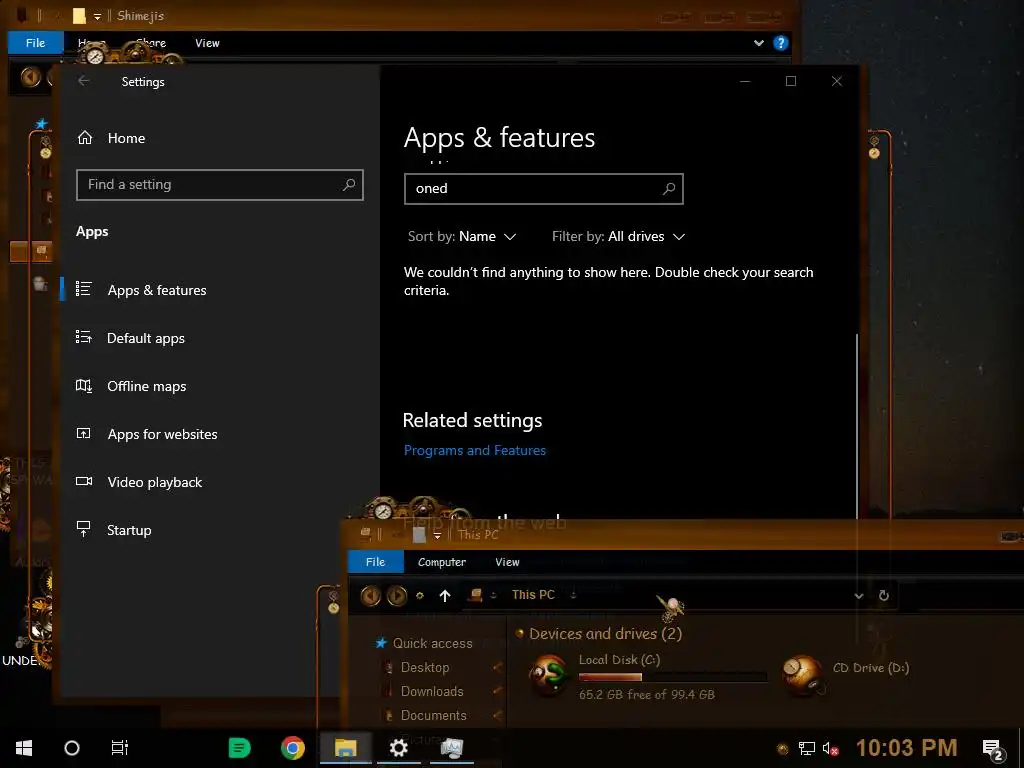This screenshot has height=768, width=1024.
Task: Click small round tray icon left of network
Action: [782, 749]
